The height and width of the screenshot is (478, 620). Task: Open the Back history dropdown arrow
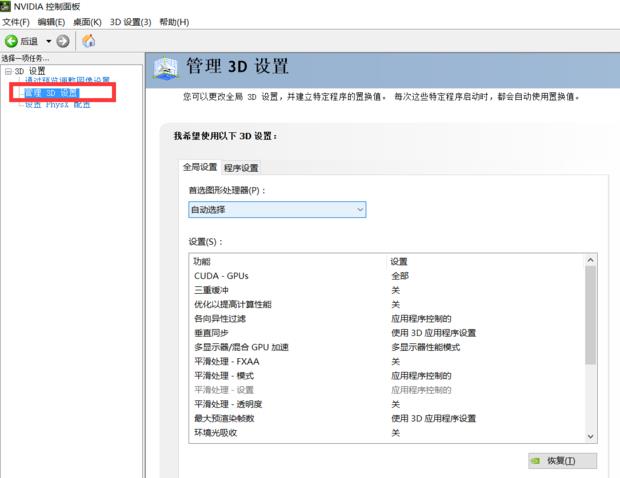pos(48,41)
